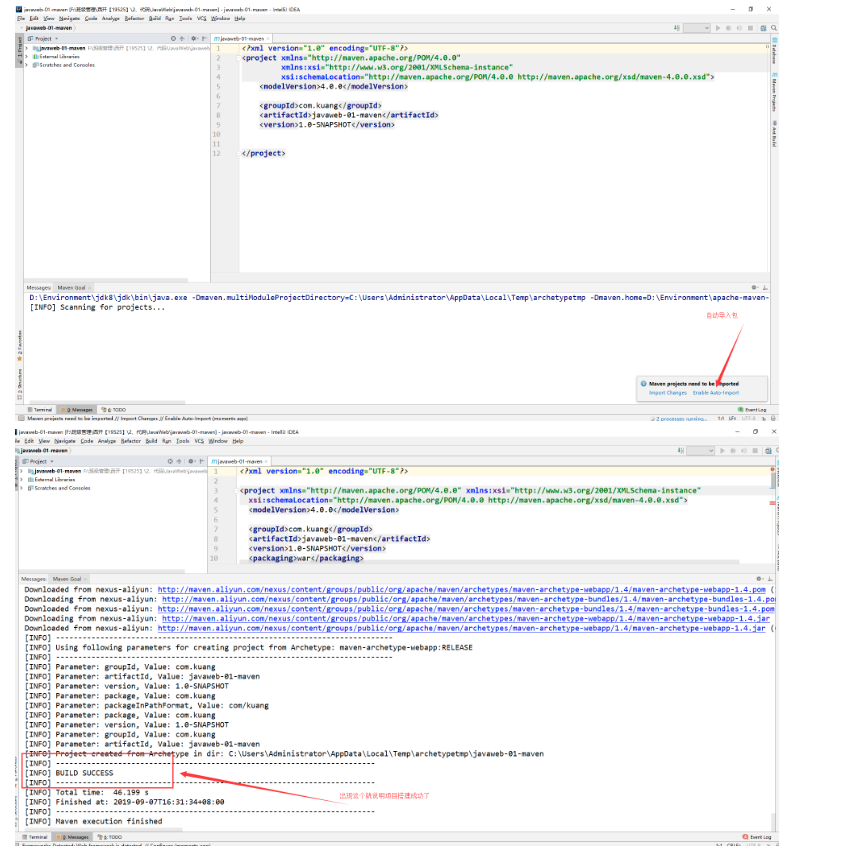Open File menu in upper IDEA window
This screenshot has height=858, width=845.
click(x=21, y=19)
